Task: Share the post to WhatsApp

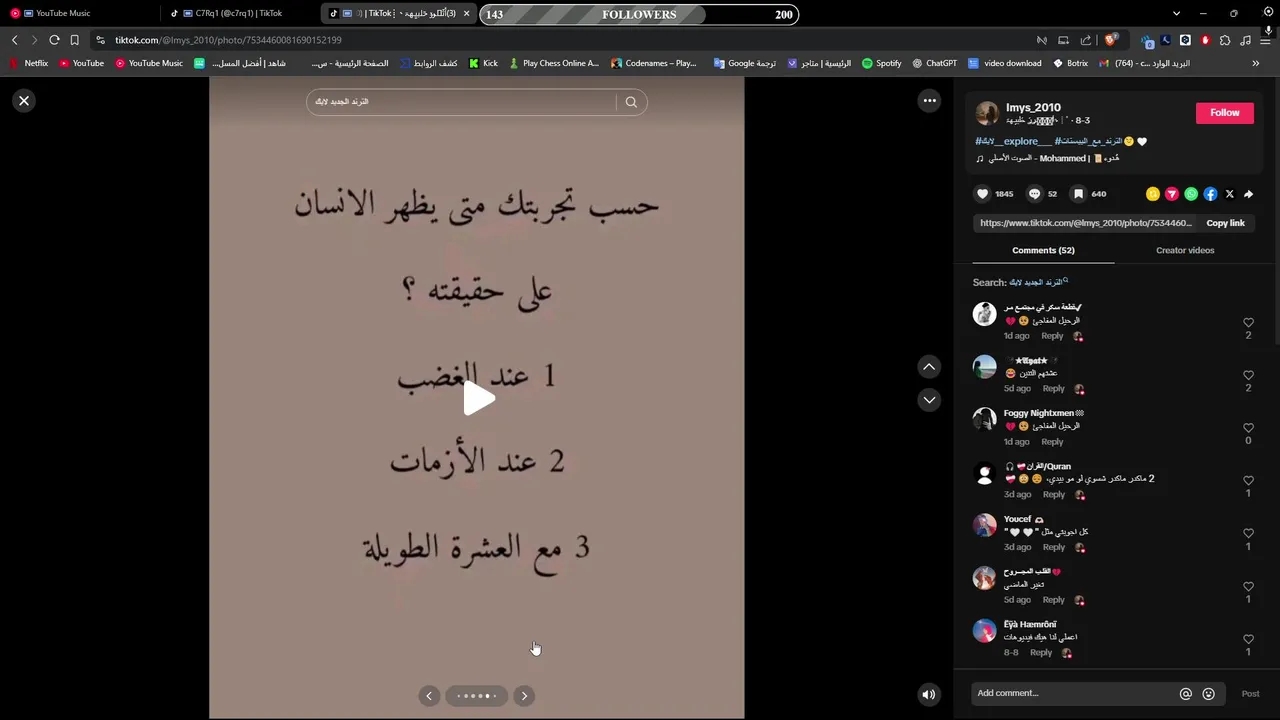Action: pyautogui.click(x=1191, y=194)
